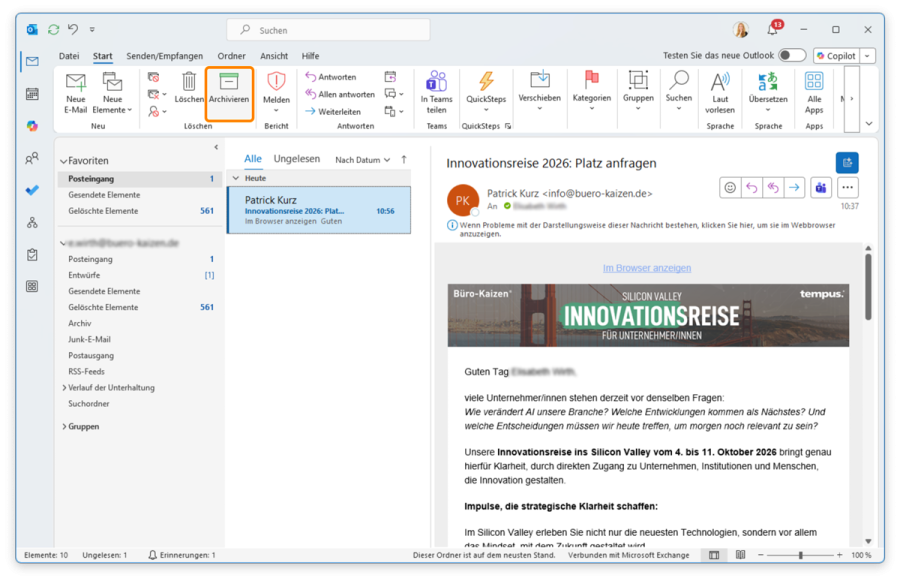This screenshot has width=900, height=581.
Task: Adjust the zoom slider at bottom right
Action: [x=800, y=554]
